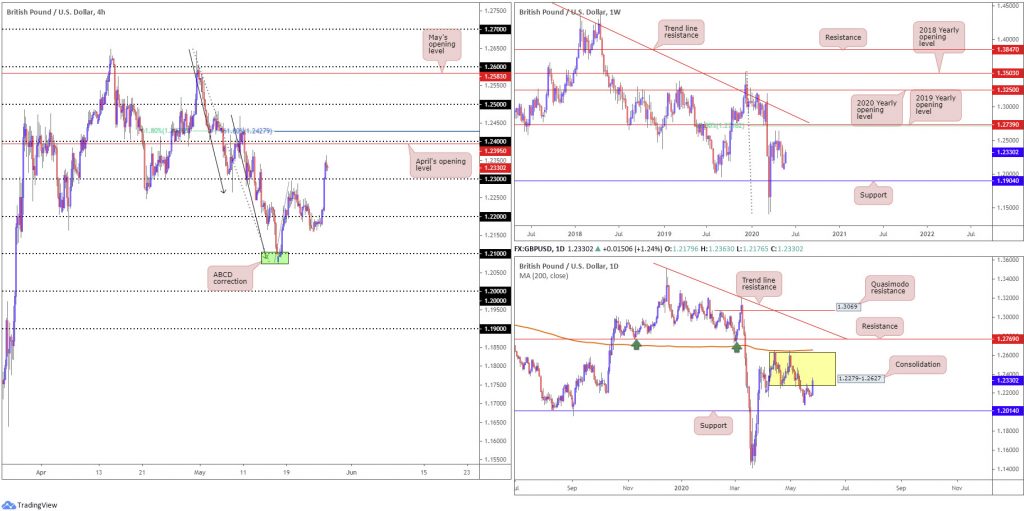This screenshot has height=511, width=1024.
Task: Click current price 1.23302 tag on daily chart
Action: (1006, 380)
